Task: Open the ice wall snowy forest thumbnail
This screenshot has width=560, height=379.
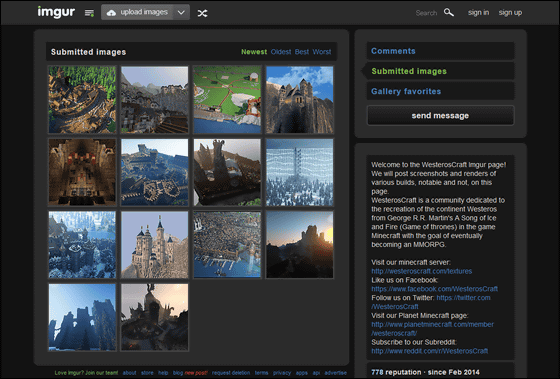Action: pos(300,172)
